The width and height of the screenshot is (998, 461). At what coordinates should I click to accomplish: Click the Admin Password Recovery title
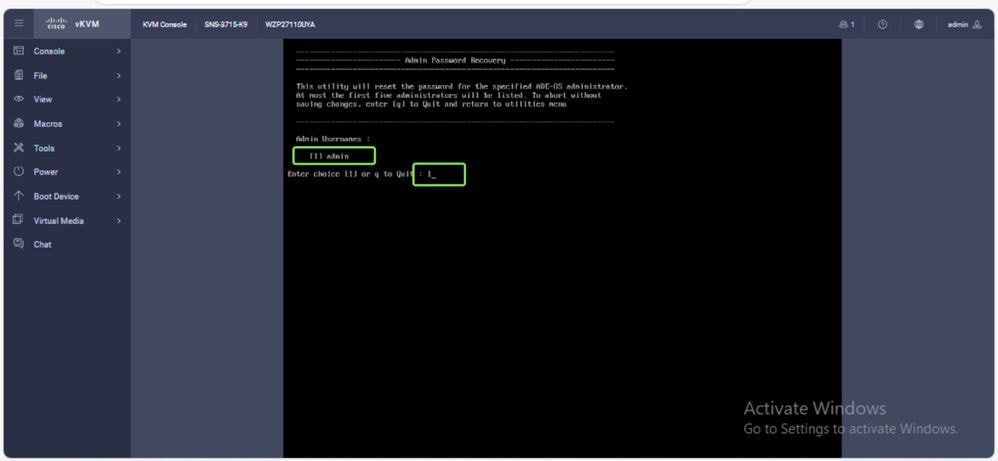coord(455,60)
